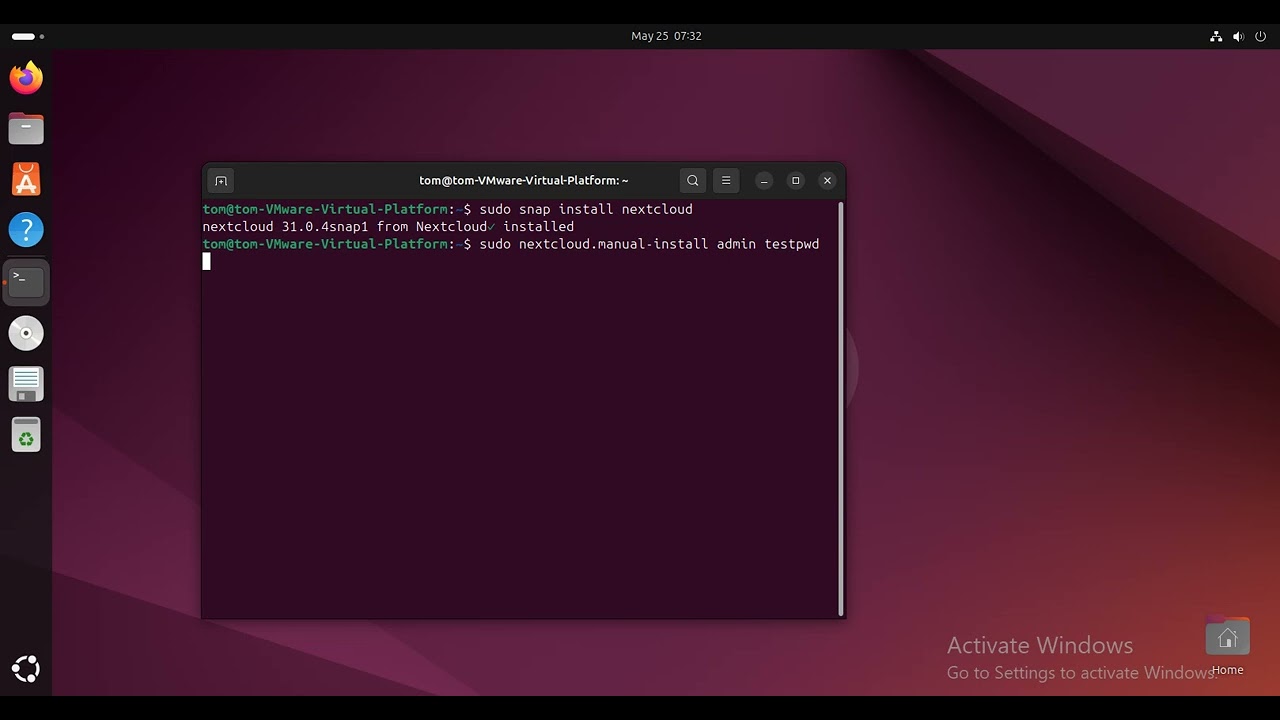
Task: Maximize the terminal window
Action: point(796,181)
